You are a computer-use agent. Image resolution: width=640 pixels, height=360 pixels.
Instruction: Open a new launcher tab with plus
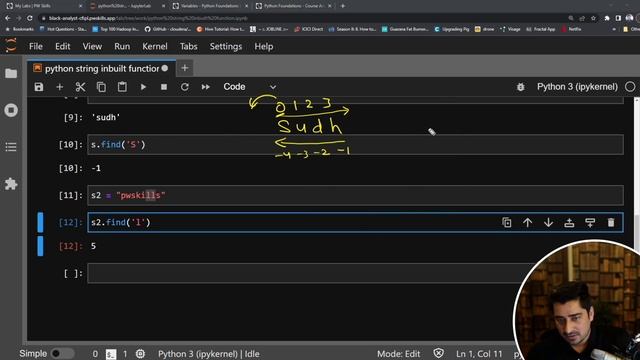[184, 68]
